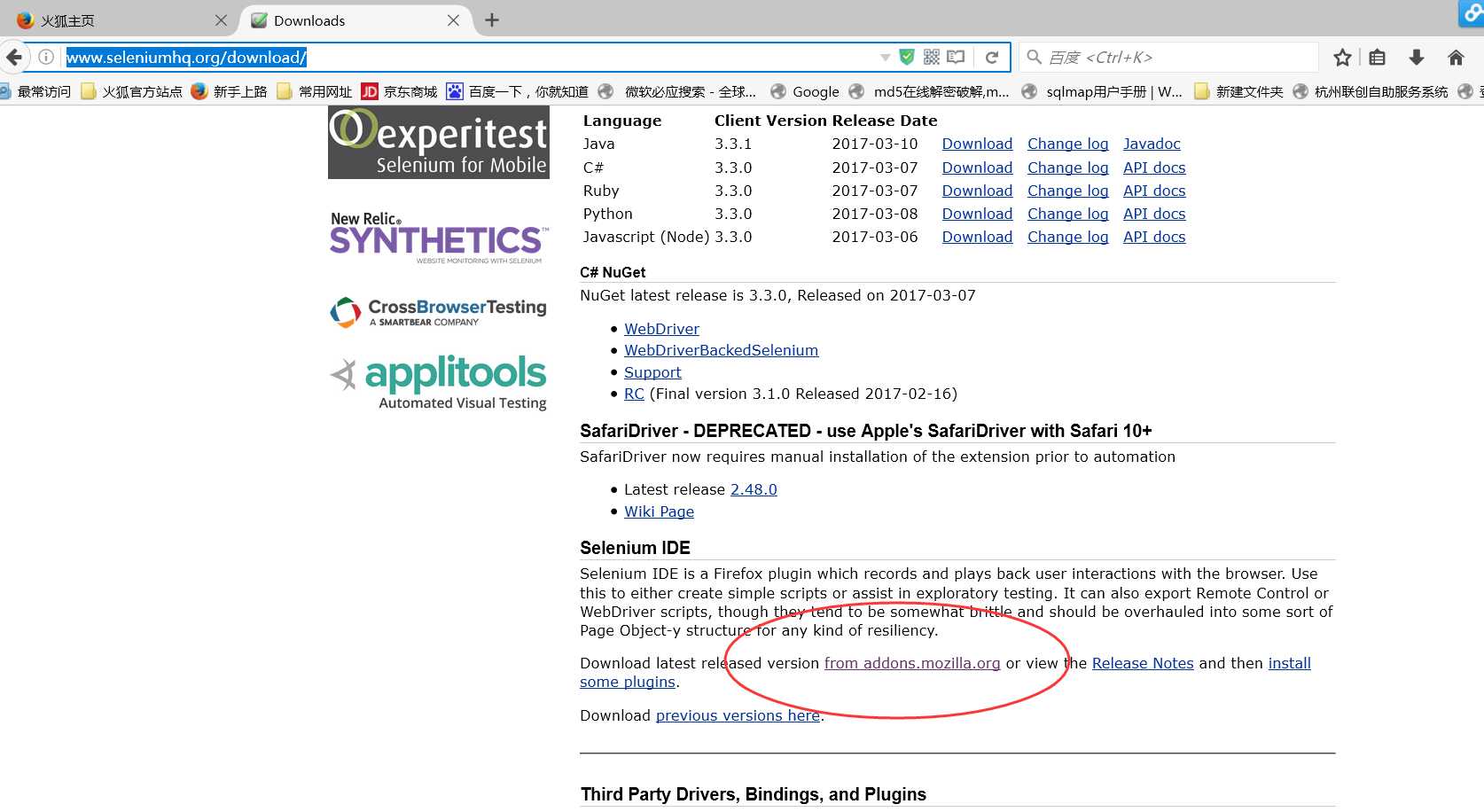Show bookmarks list icon
This screenshot has width=1484, height=812.
[1377, 58]
